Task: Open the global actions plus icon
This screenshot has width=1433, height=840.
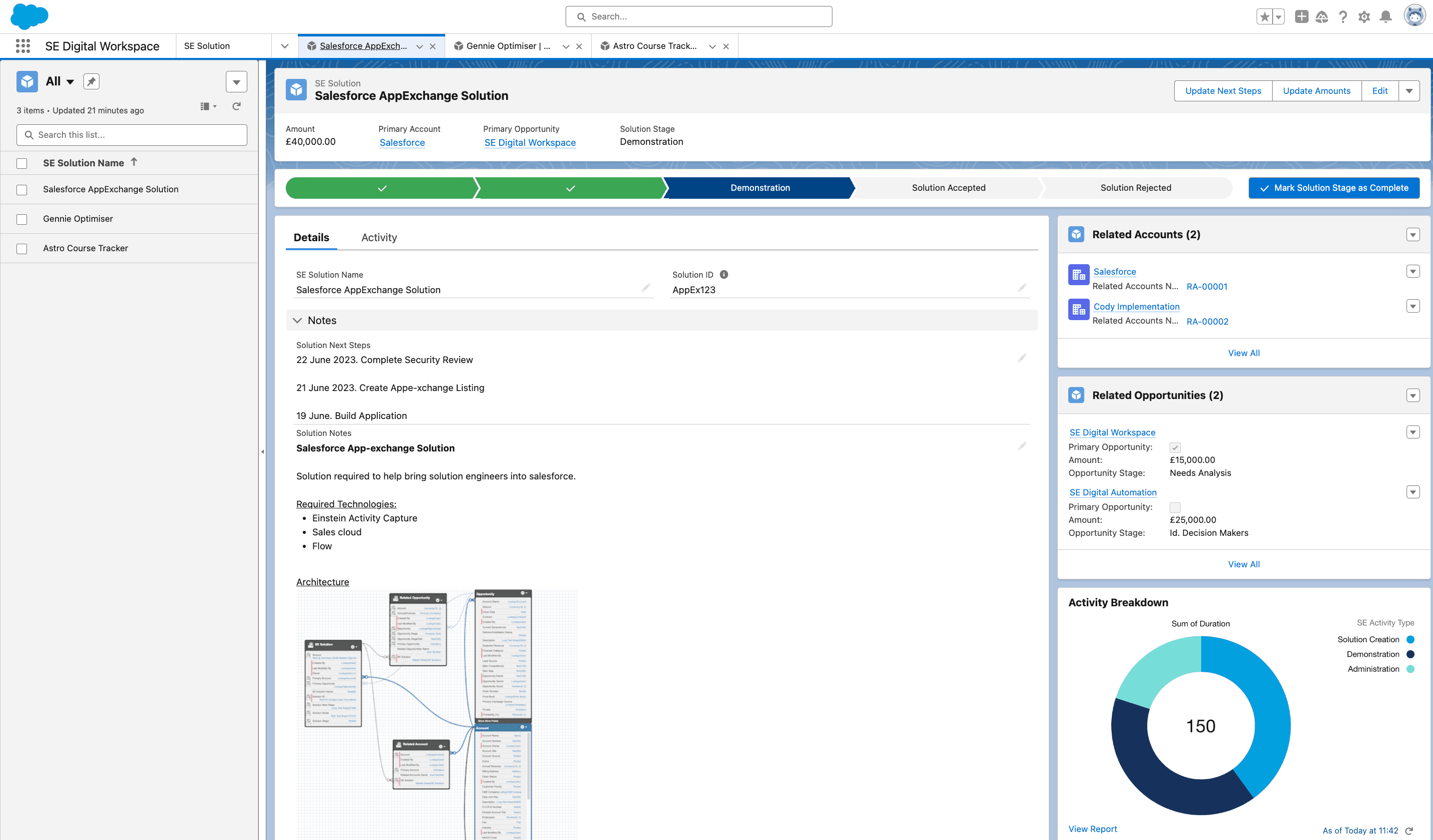Action: tap(1302, 16)
